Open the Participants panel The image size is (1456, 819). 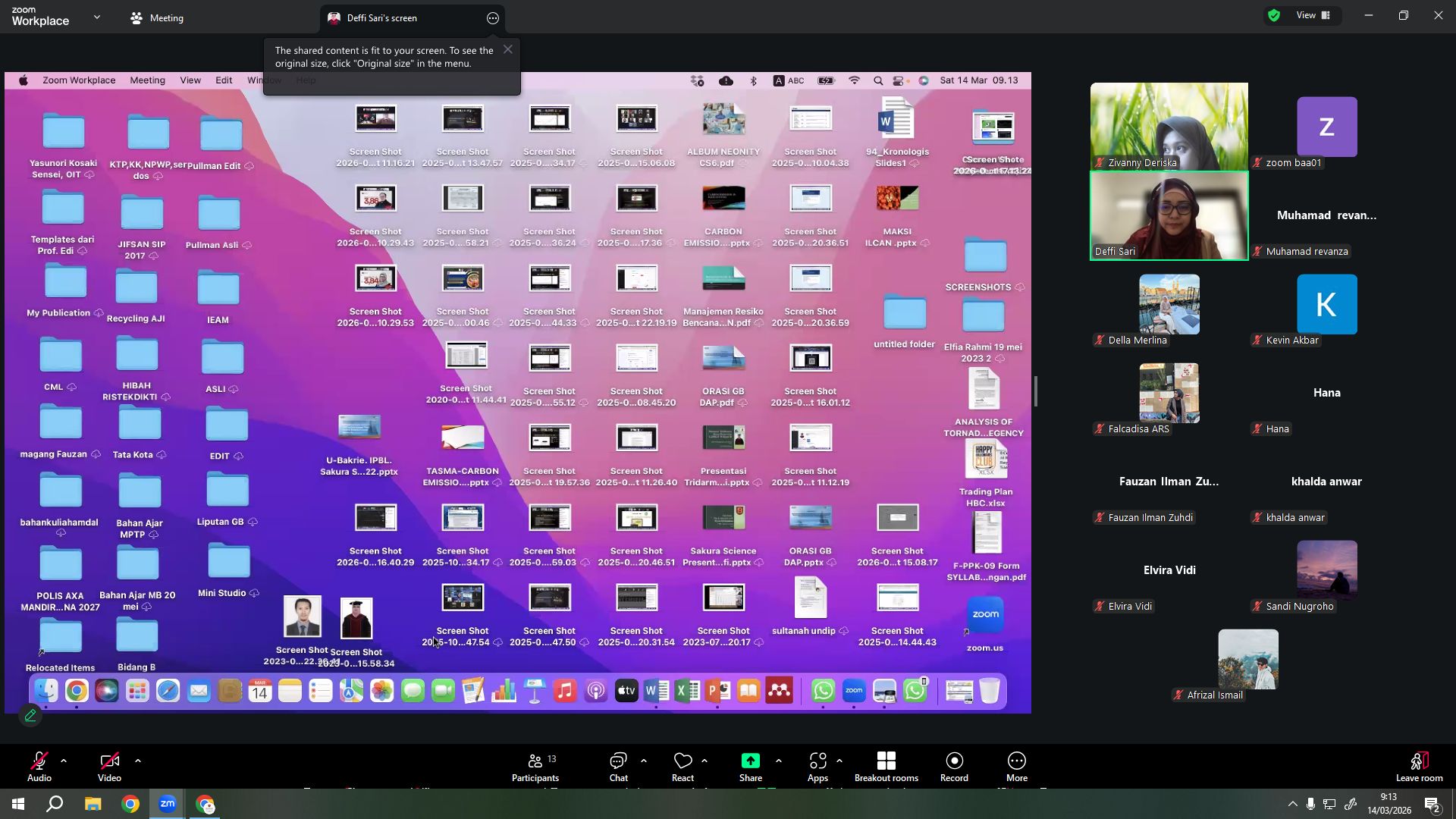(535, 766)
